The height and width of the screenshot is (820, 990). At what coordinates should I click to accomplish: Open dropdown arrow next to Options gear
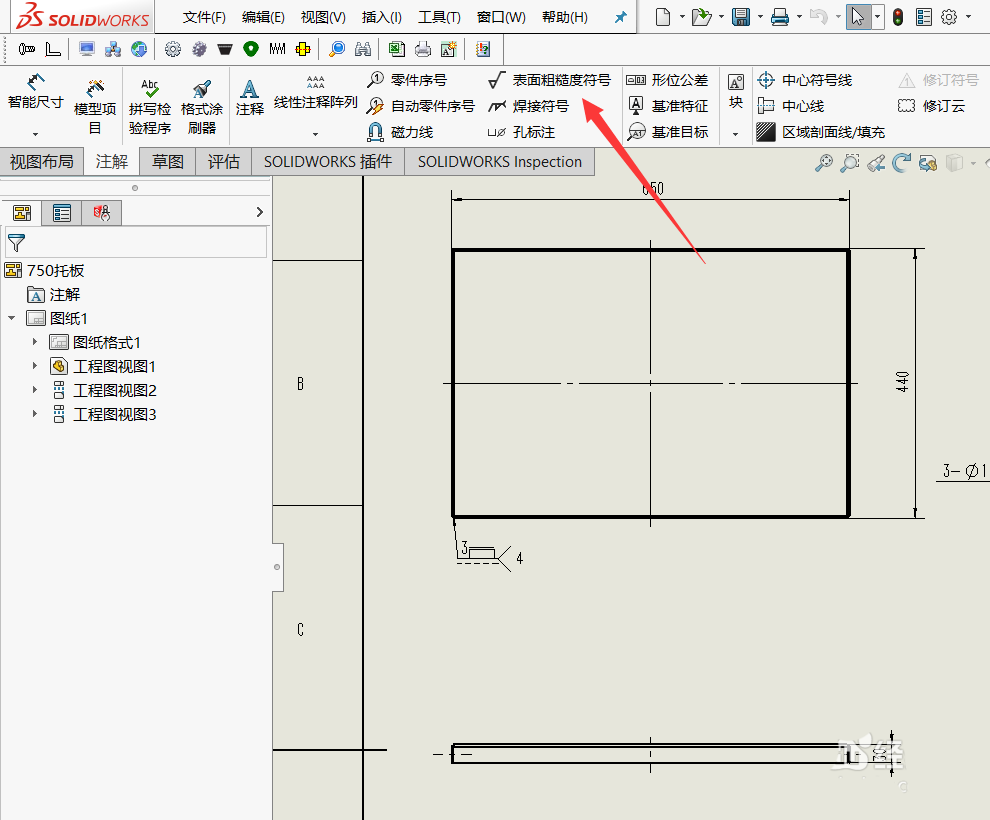point(969,17)
